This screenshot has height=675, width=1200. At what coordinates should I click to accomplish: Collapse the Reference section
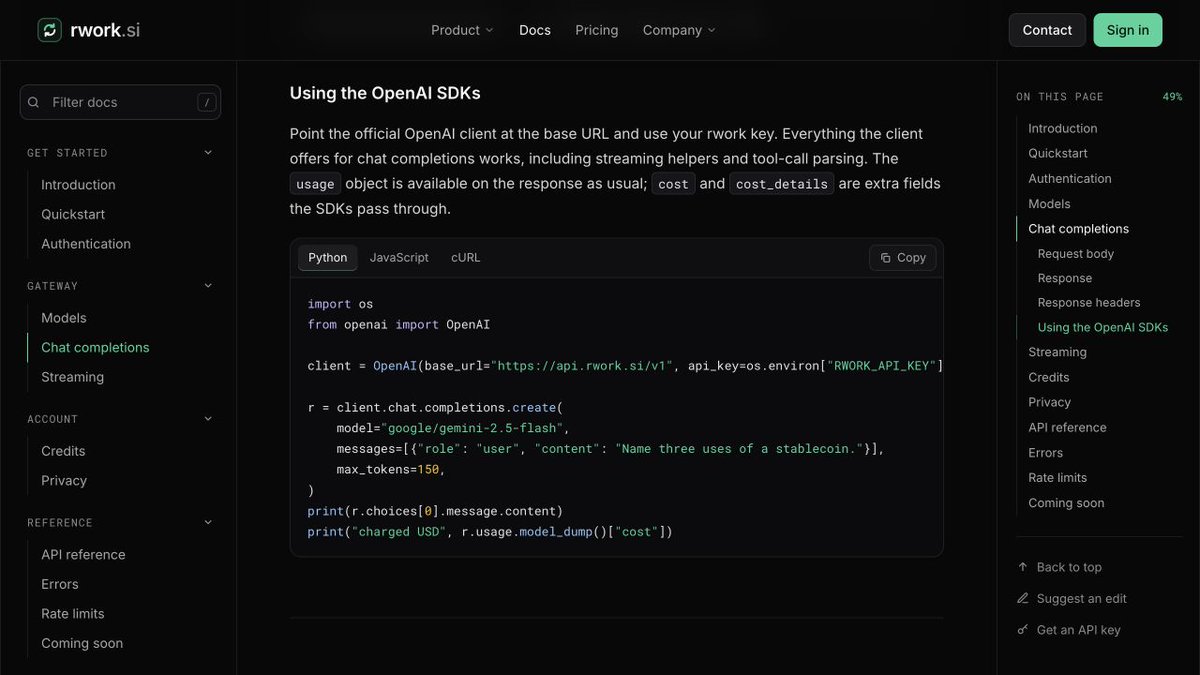click(x=208, y=522)
